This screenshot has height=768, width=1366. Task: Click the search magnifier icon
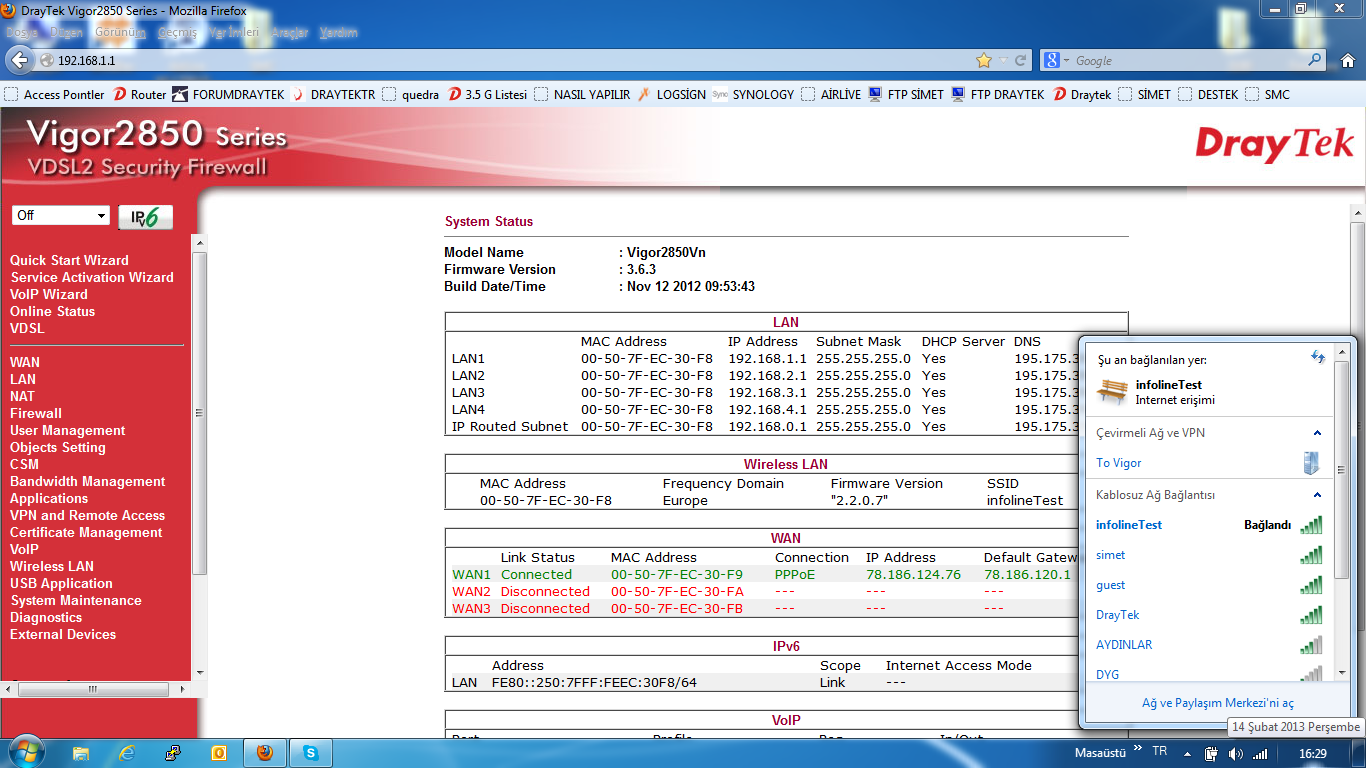tap(1315, 60)
